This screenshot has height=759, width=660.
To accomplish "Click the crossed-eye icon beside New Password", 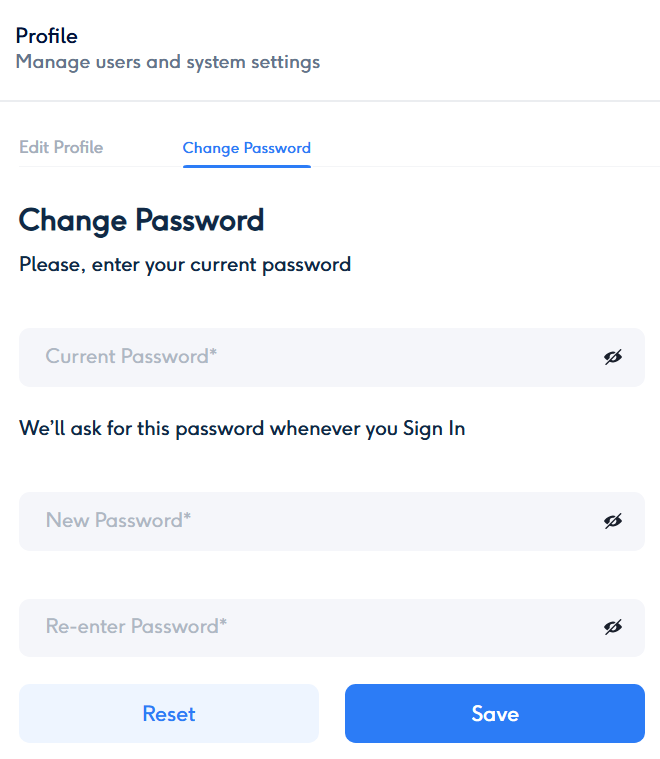I will 613,521.
